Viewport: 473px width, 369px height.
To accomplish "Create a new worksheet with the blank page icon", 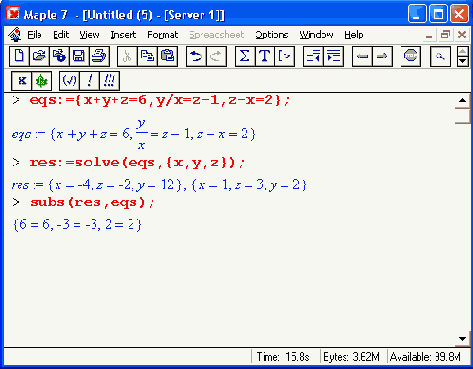I will 19,56.
